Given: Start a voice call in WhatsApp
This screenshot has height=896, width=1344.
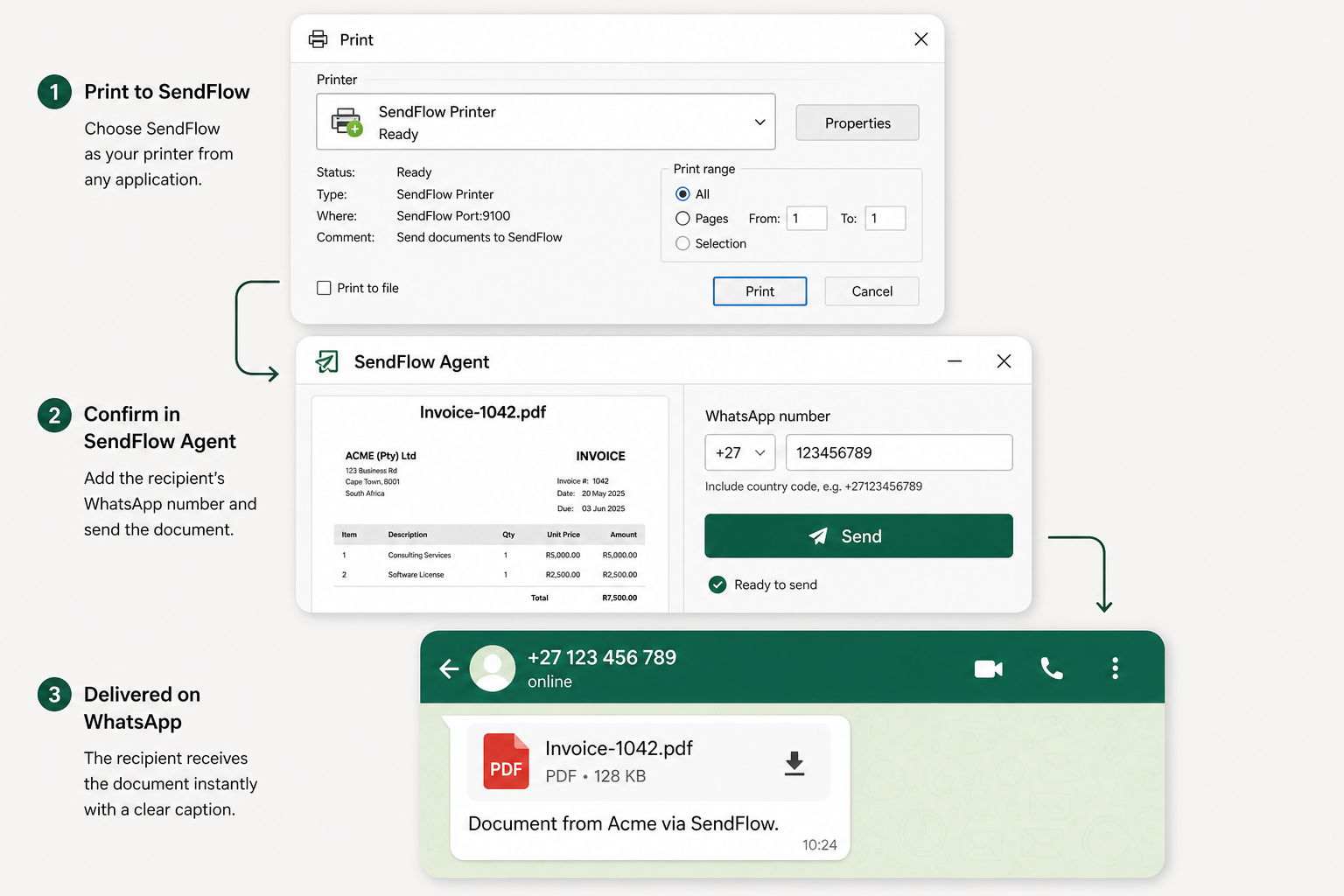Looking at the screenshot, I should (1052, 668).
